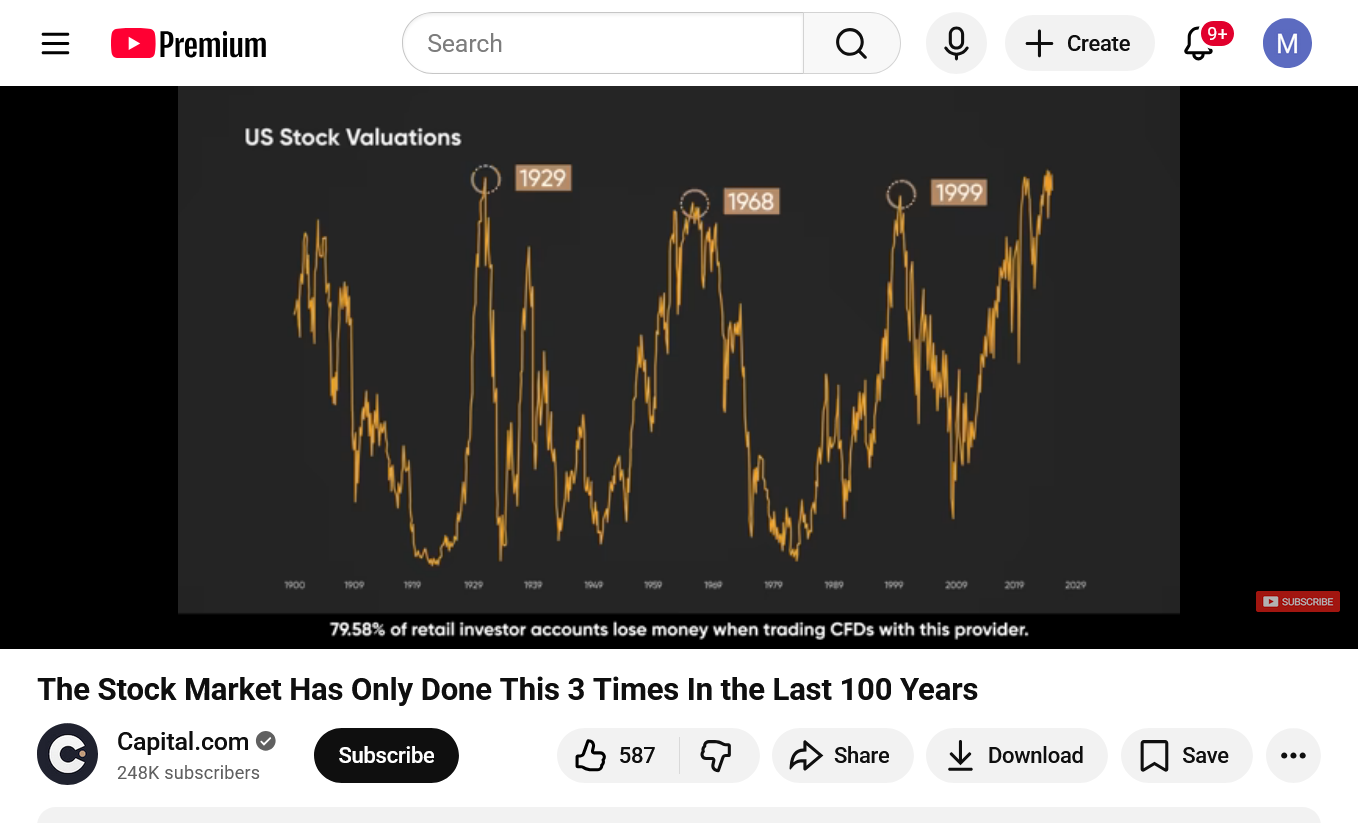
Task: Download the video
Action: (1016, 755)
